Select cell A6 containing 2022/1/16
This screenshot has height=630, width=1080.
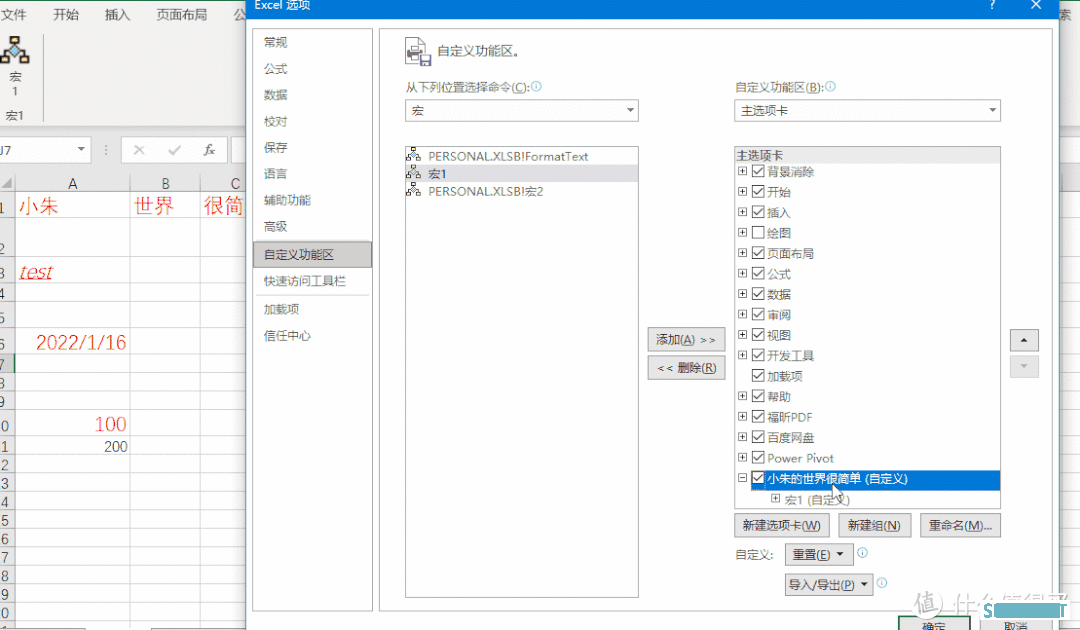[72, 342]
